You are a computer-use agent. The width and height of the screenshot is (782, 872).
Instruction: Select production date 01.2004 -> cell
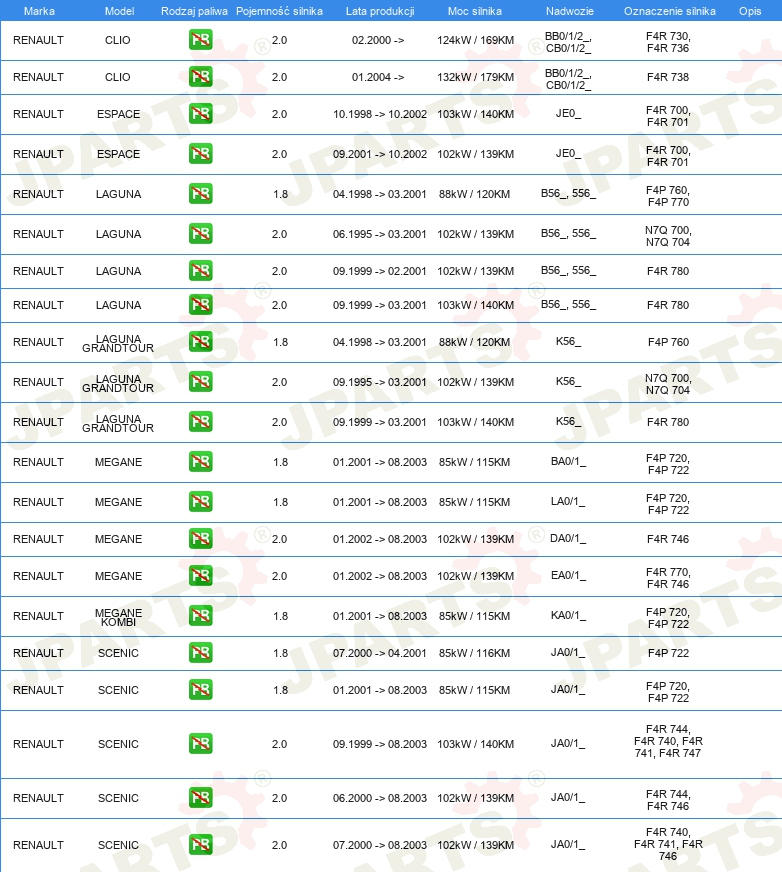click(378, 77)
